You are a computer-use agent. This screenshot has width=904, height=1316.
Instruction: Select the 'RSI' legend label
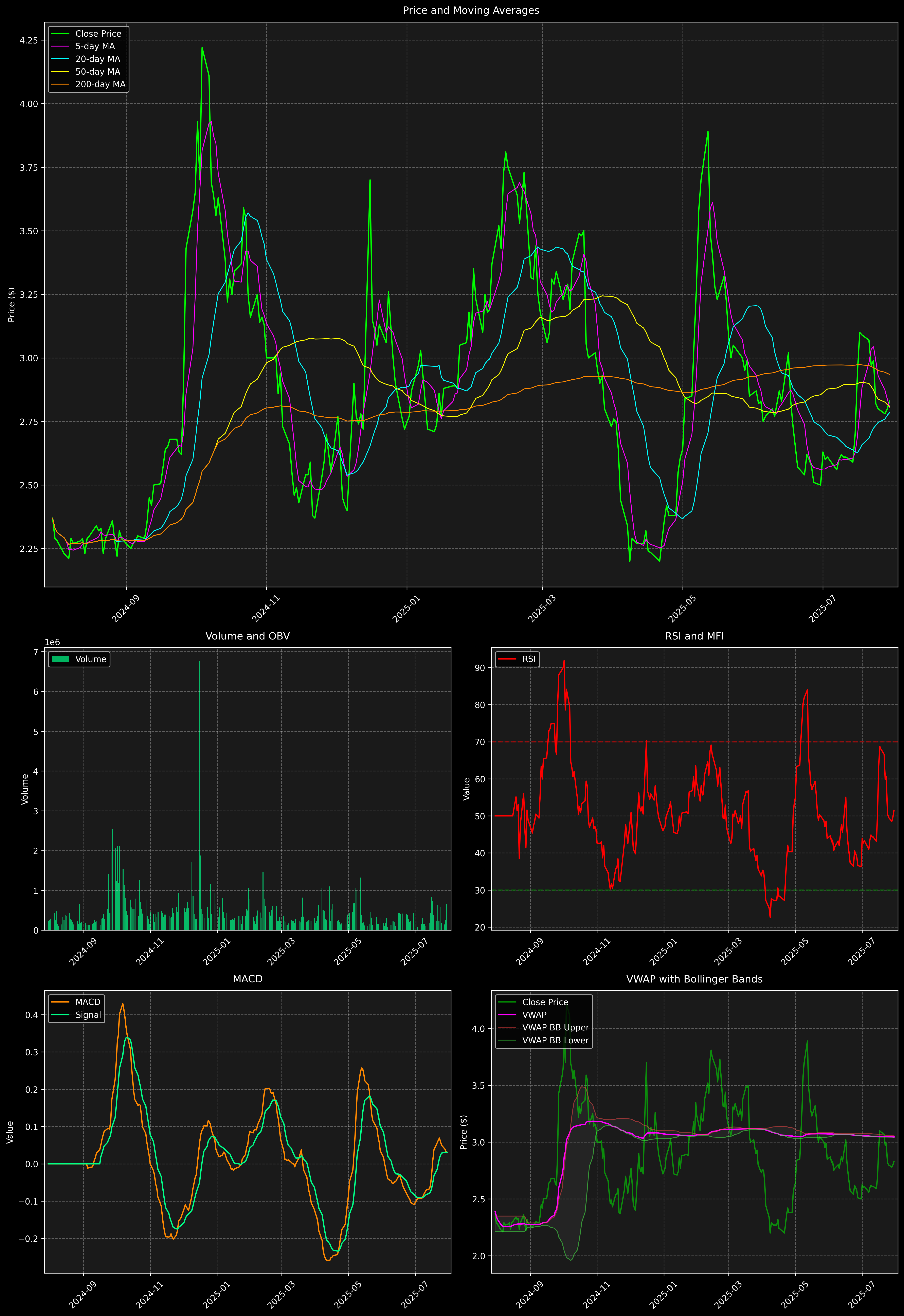point(529,659)
